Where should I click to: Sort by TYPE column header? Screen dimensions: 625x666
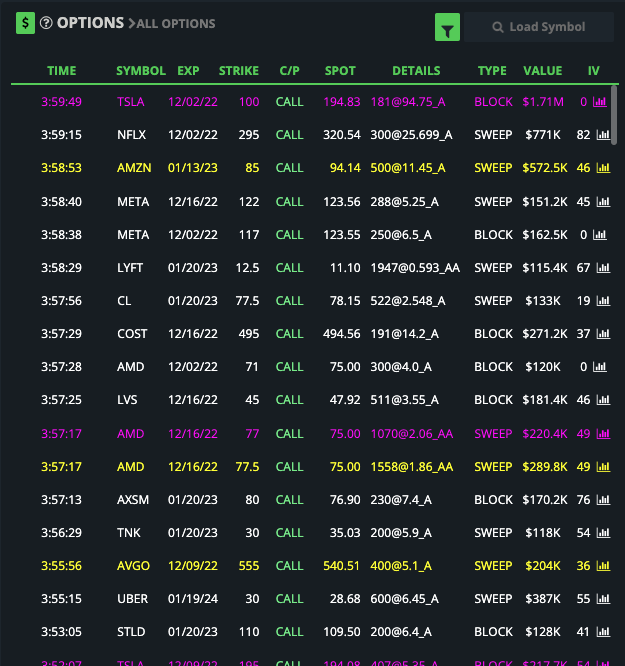tap(492, 71)
